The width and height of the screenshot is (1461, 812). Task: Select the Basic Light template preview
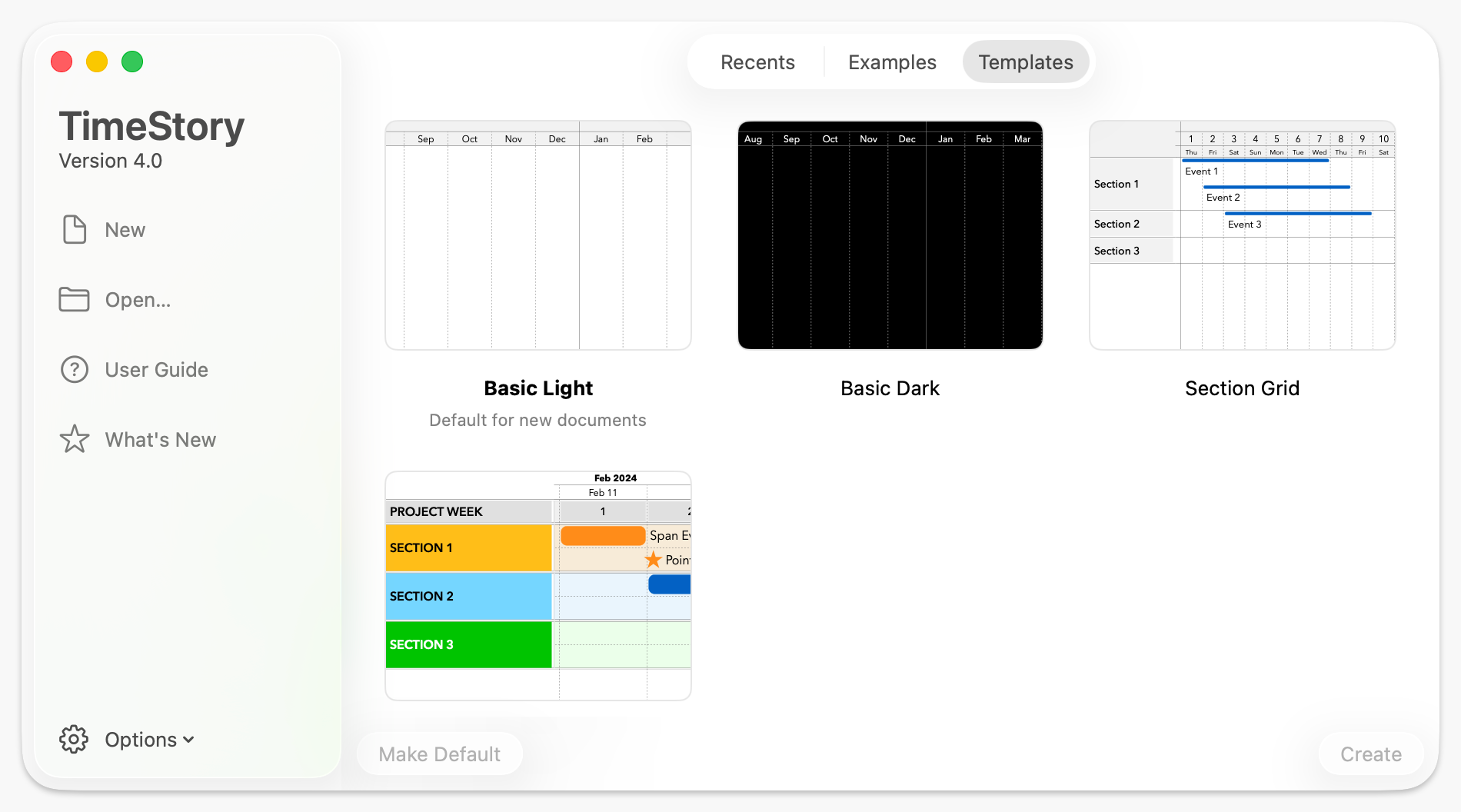click(537, 234)
